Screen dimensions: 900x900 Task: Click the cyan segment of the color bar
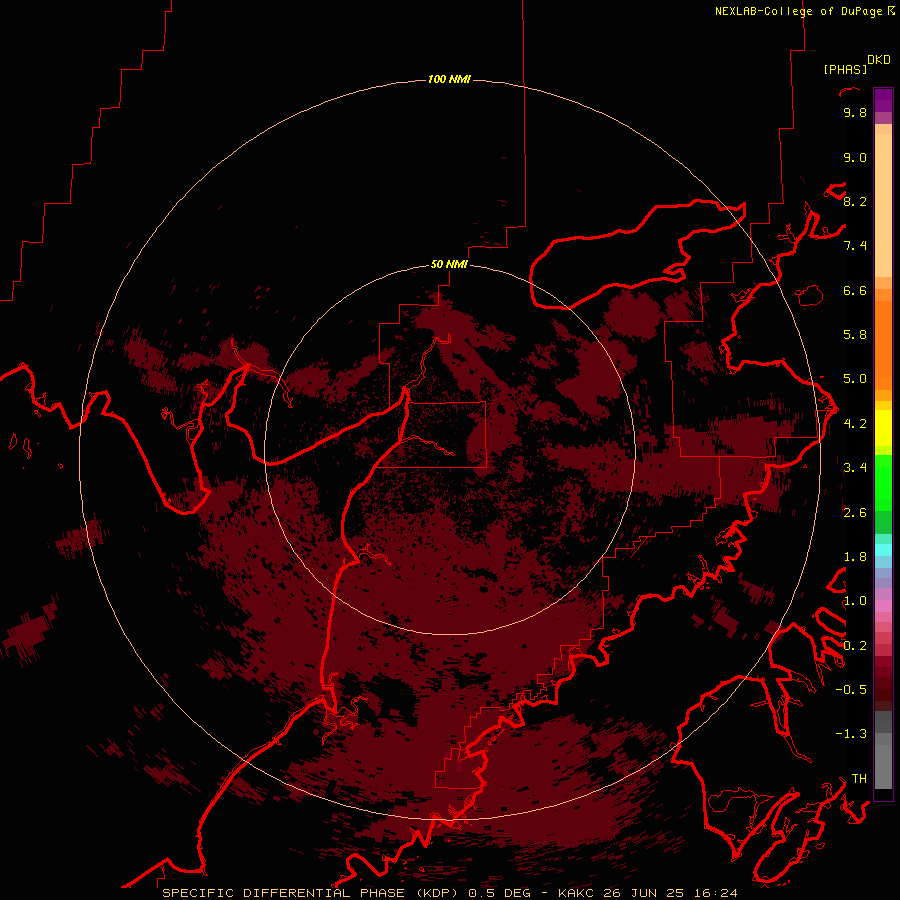(x=883, y=550)
